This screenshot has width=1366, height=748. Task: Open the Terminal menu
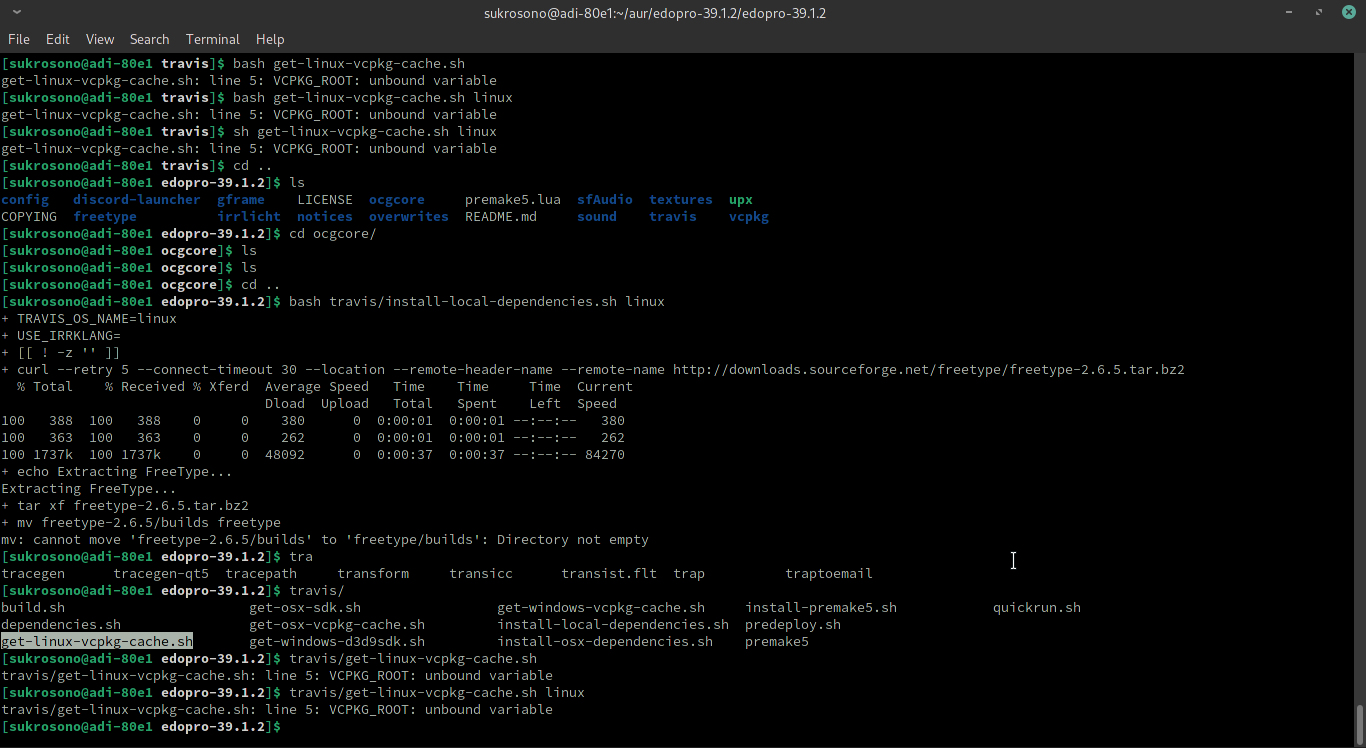pos(212,39)
